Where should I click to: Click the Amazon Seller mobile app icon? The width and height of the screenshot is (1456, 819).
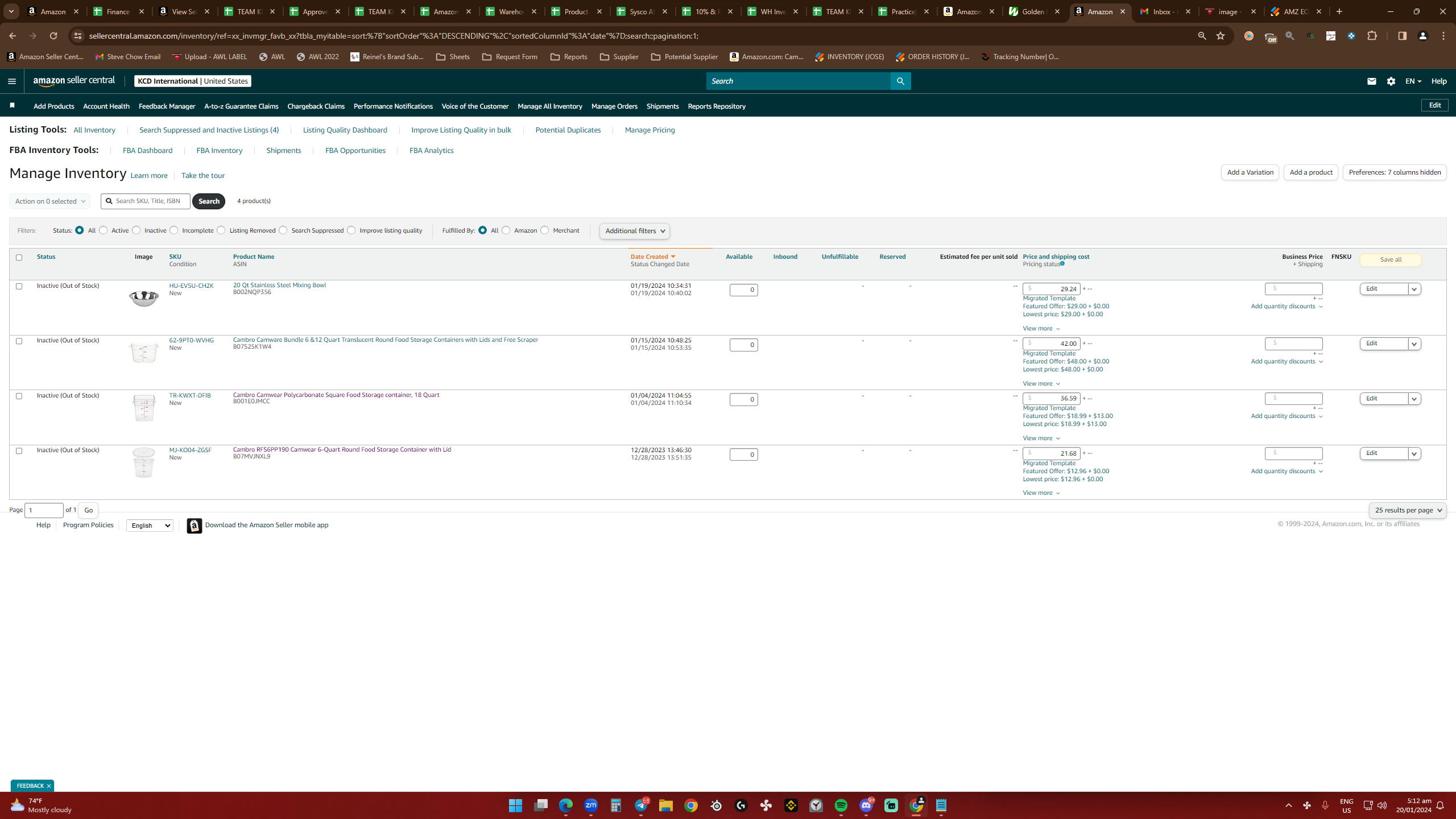point(195,526)
